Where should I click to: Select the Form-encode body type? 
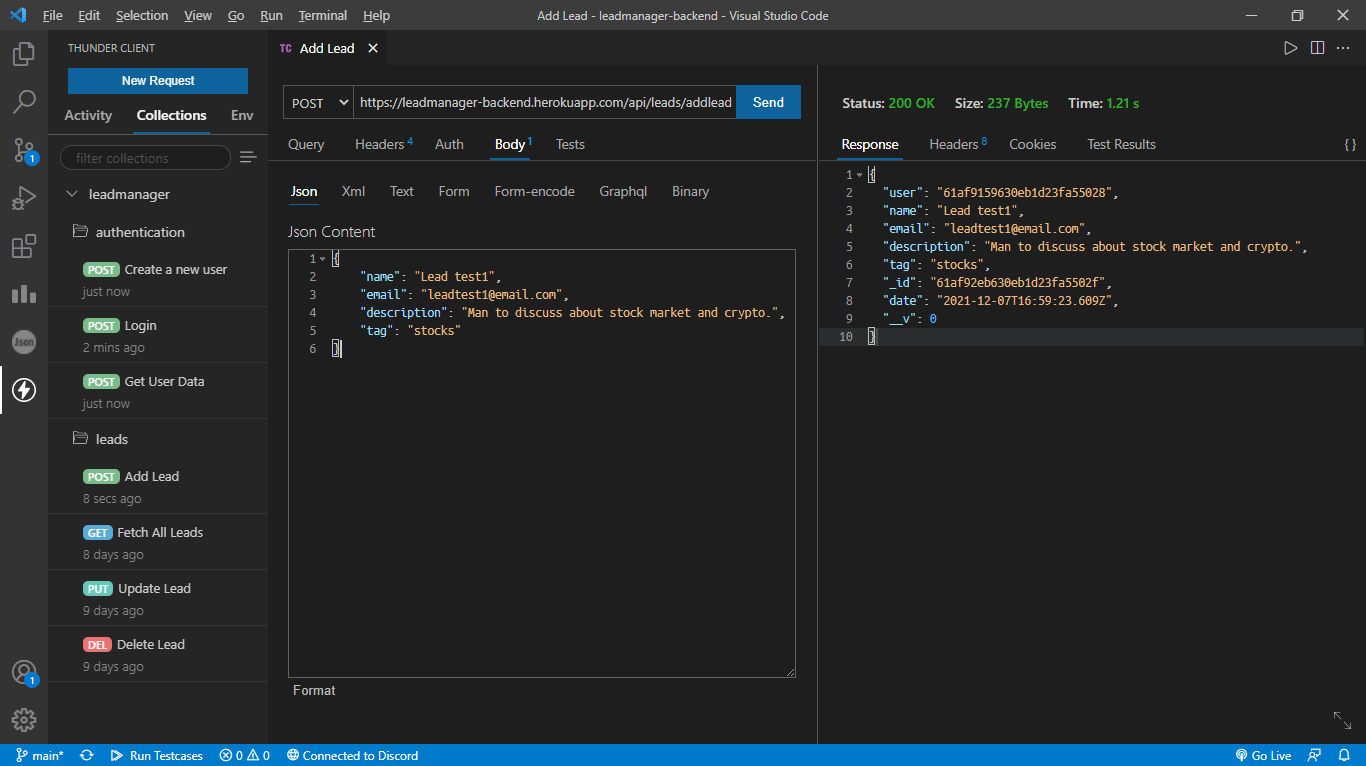click(534, 191)
